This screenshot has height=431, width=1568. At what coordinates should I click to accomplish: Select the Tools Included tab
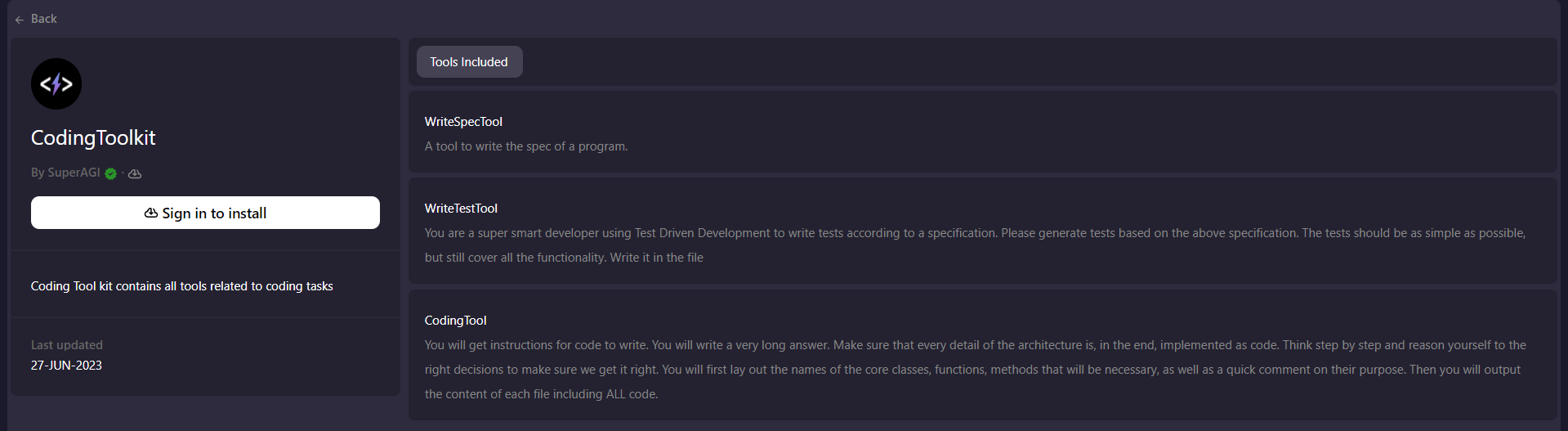(469, 62)
